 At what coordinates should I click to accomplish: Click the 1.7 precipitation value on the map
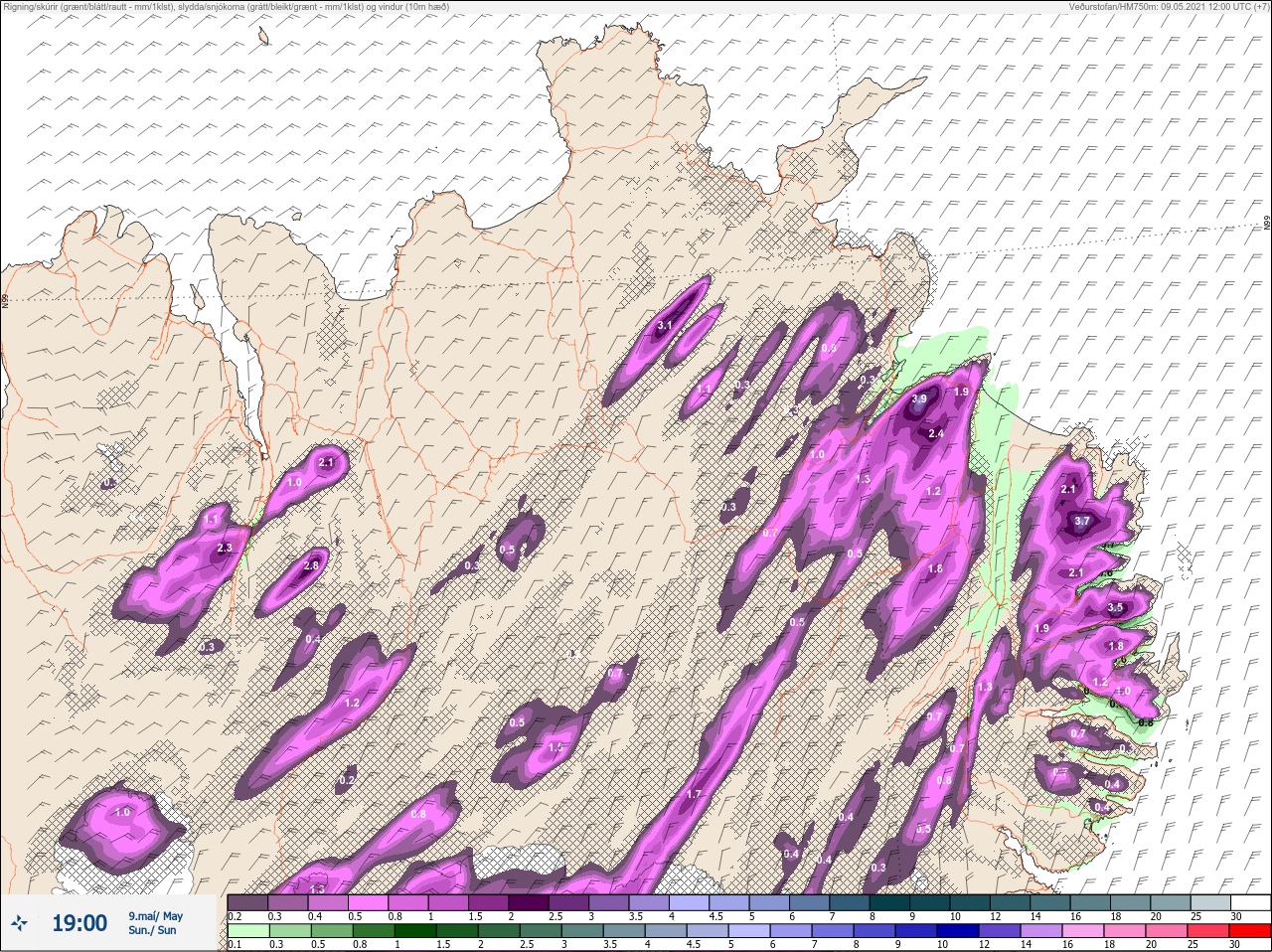694,795
